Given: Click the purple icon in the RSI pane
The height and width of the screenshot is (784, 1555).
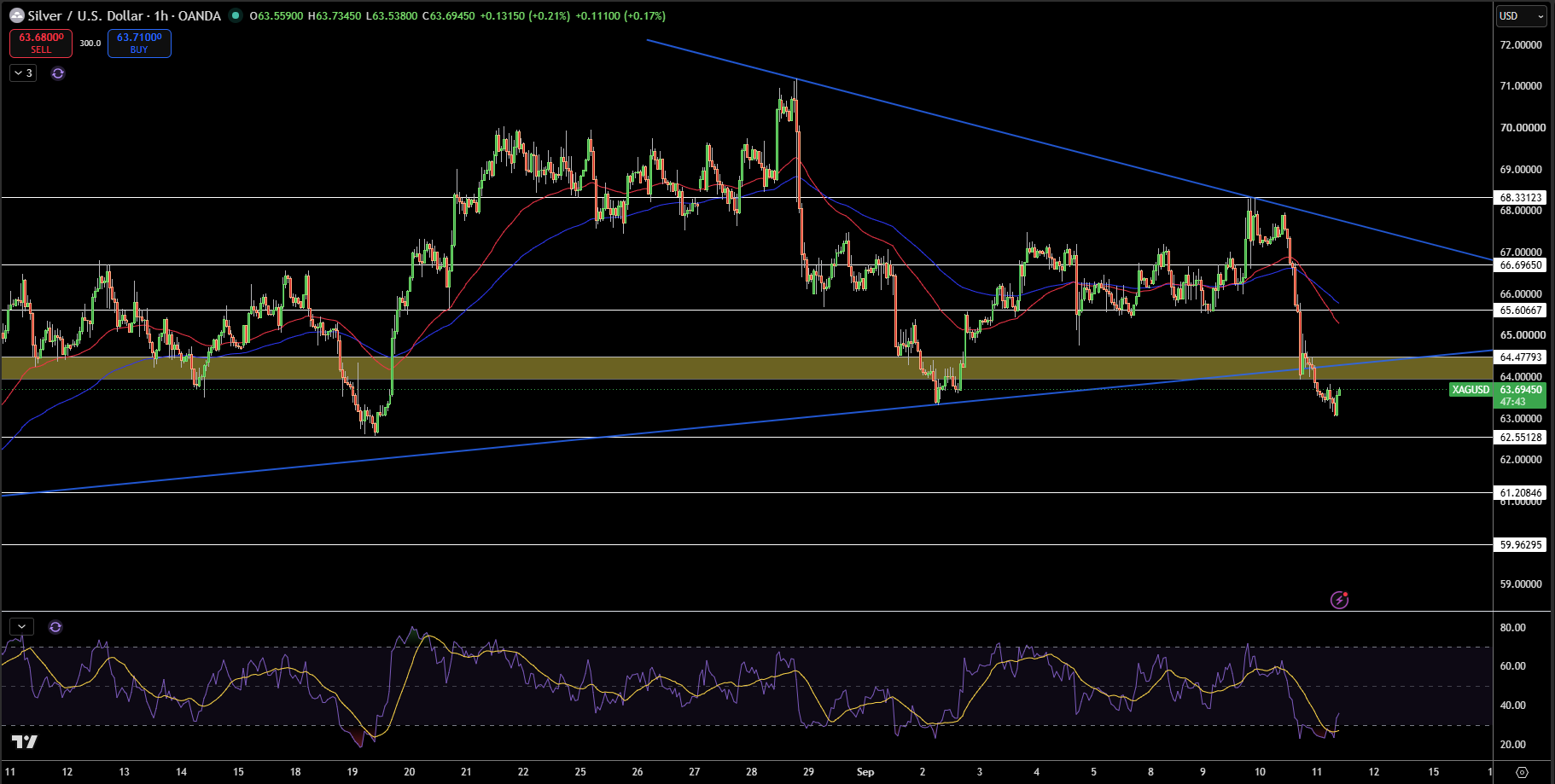Looking at the screenshot, I should point(55,627).
